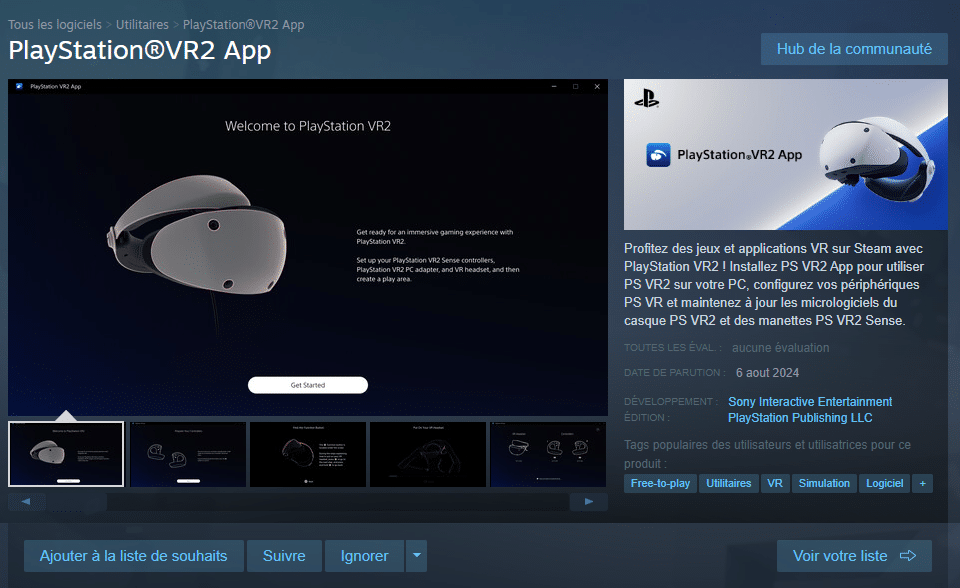
Task: Click the right arrow of the screenshot strip
Action: (x=588, y=502)
